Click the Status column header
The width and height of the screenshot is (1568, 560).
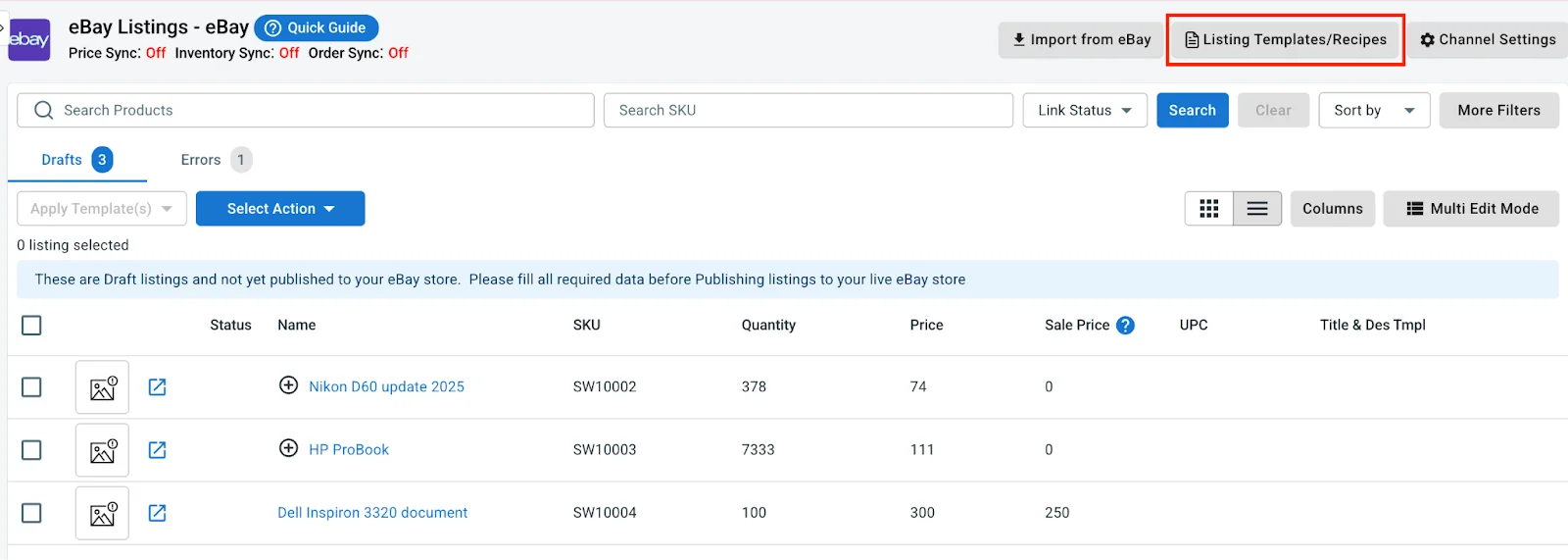point(230,325)
